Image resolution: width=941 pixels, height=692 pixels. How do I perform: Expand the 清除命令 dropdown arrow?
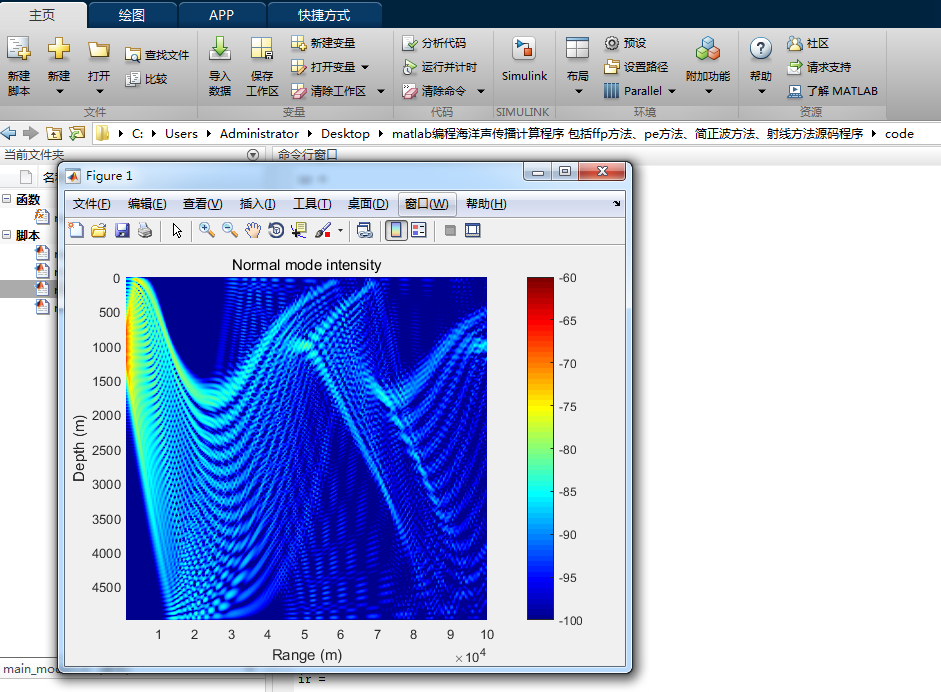pos(481,91)
